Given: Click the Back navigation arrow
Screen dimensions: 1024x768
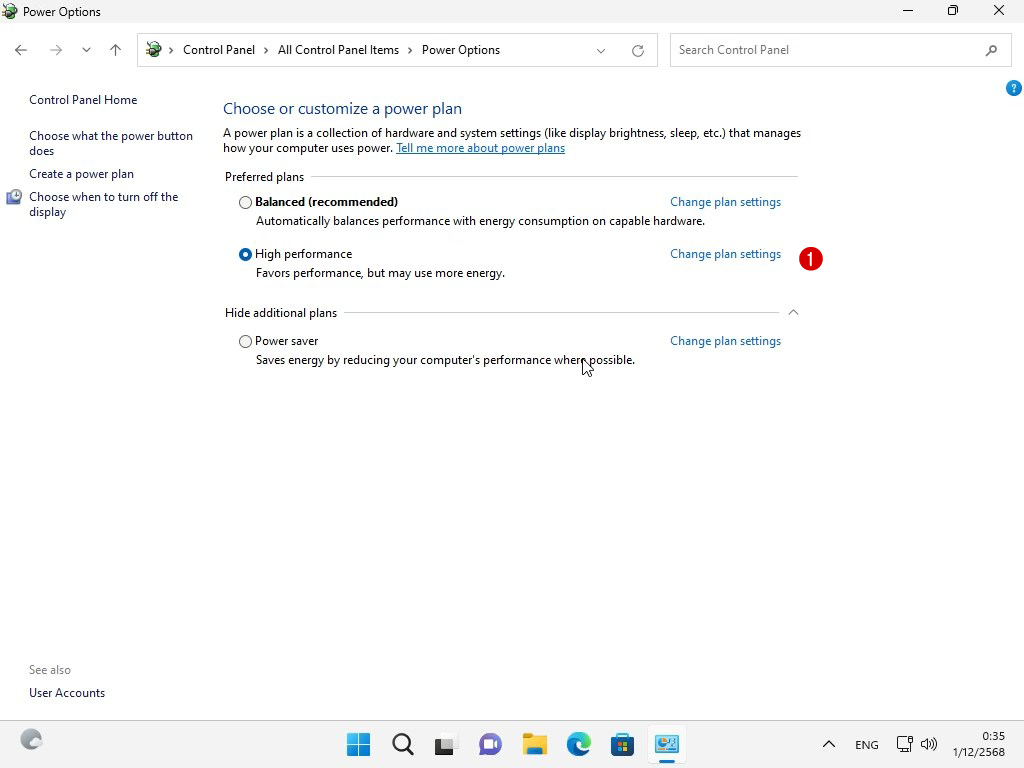Looking at the screenshot, I should click(21, 50).
